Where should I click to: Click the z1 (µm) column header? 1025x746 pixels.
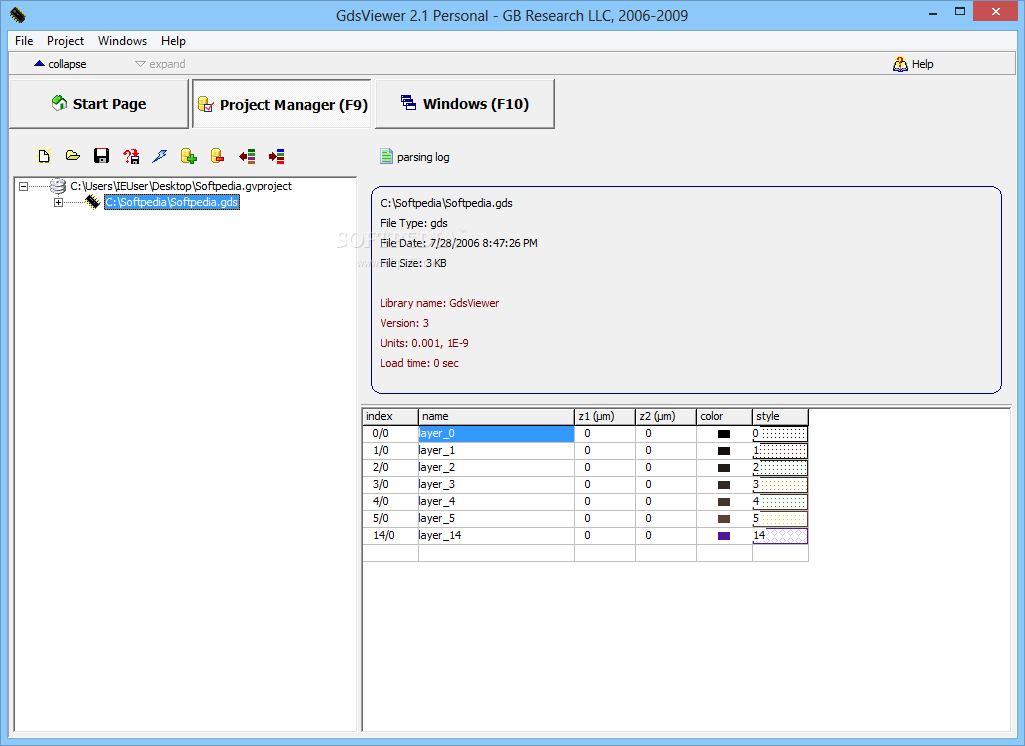605,416
